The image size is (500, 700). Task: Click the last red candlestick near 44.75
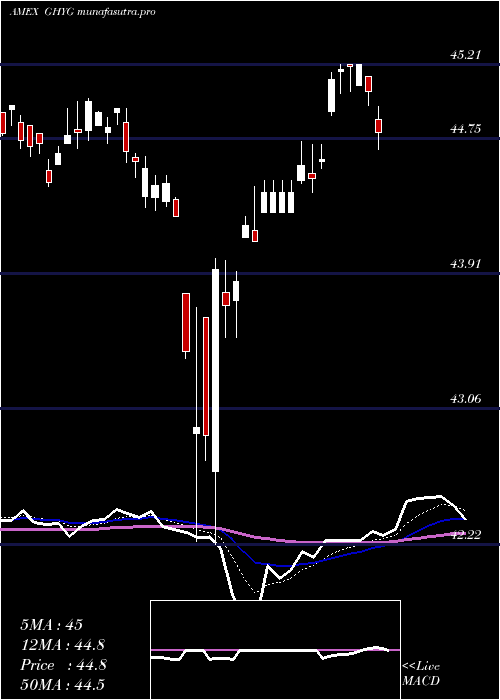click(x=379, y=126)
